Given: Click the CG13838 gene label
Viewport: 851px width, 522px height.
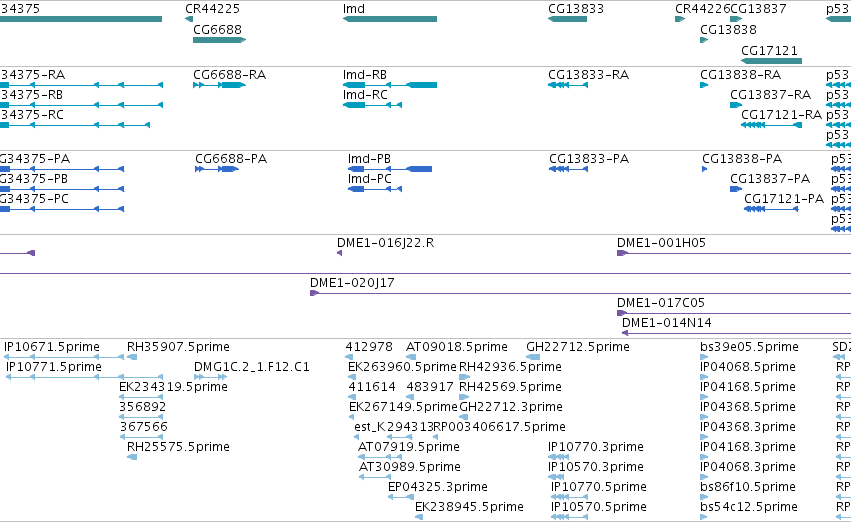Looking at the screenshot, I should tap(728, 29).
